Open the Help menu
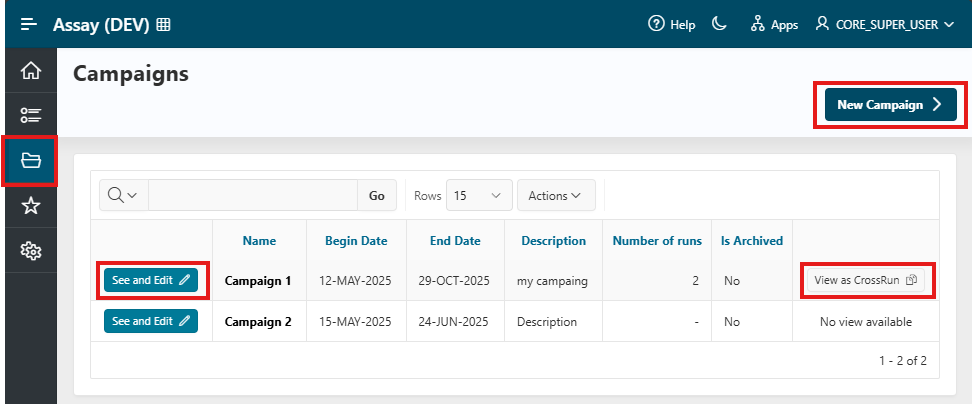This screenshot has height=404, width=972. pos(671,25)
